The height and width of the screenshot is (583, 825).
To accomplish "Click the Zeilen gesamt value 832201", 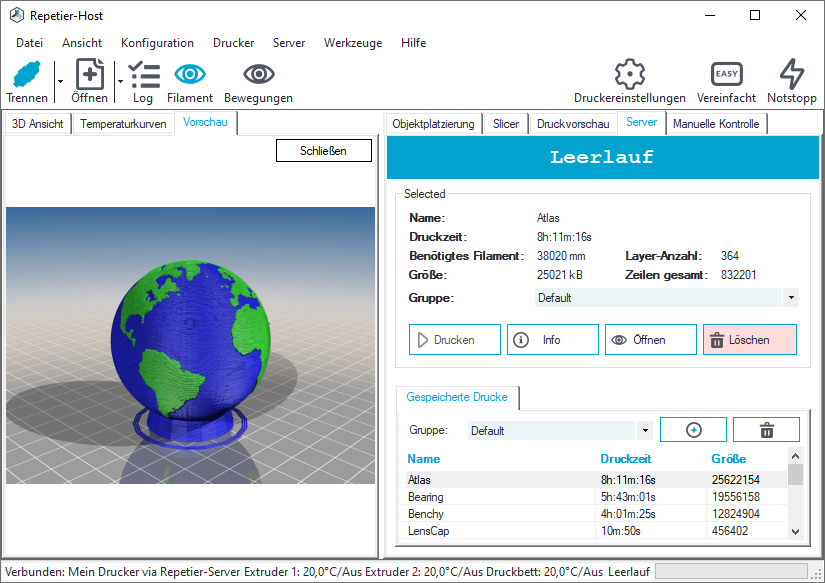I will tap(739, 275).
